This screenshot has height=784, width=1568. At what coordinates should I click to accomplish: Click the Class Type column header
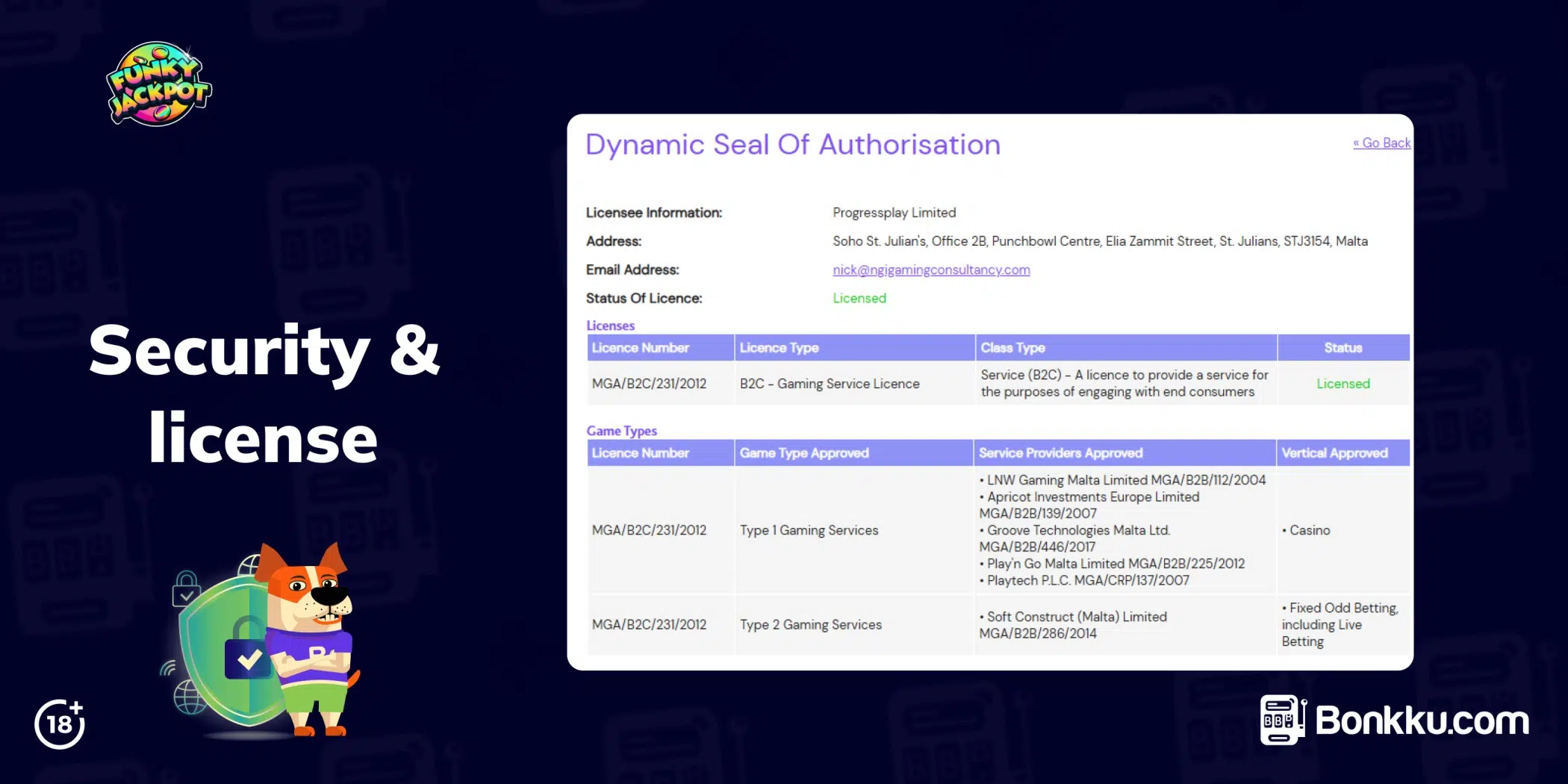1126,348
